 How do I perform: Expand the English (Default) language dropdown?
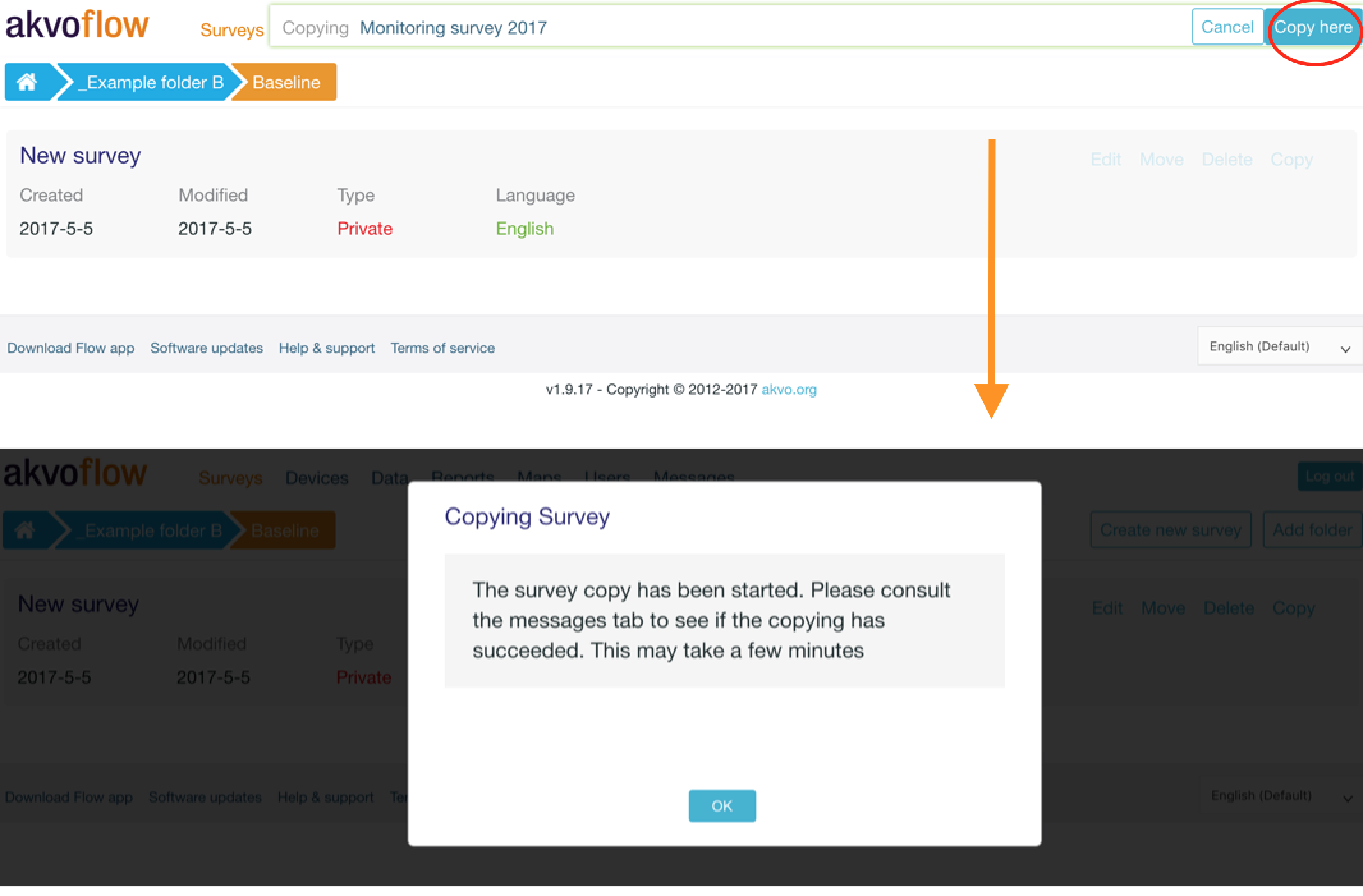[x=1259, y=346]
